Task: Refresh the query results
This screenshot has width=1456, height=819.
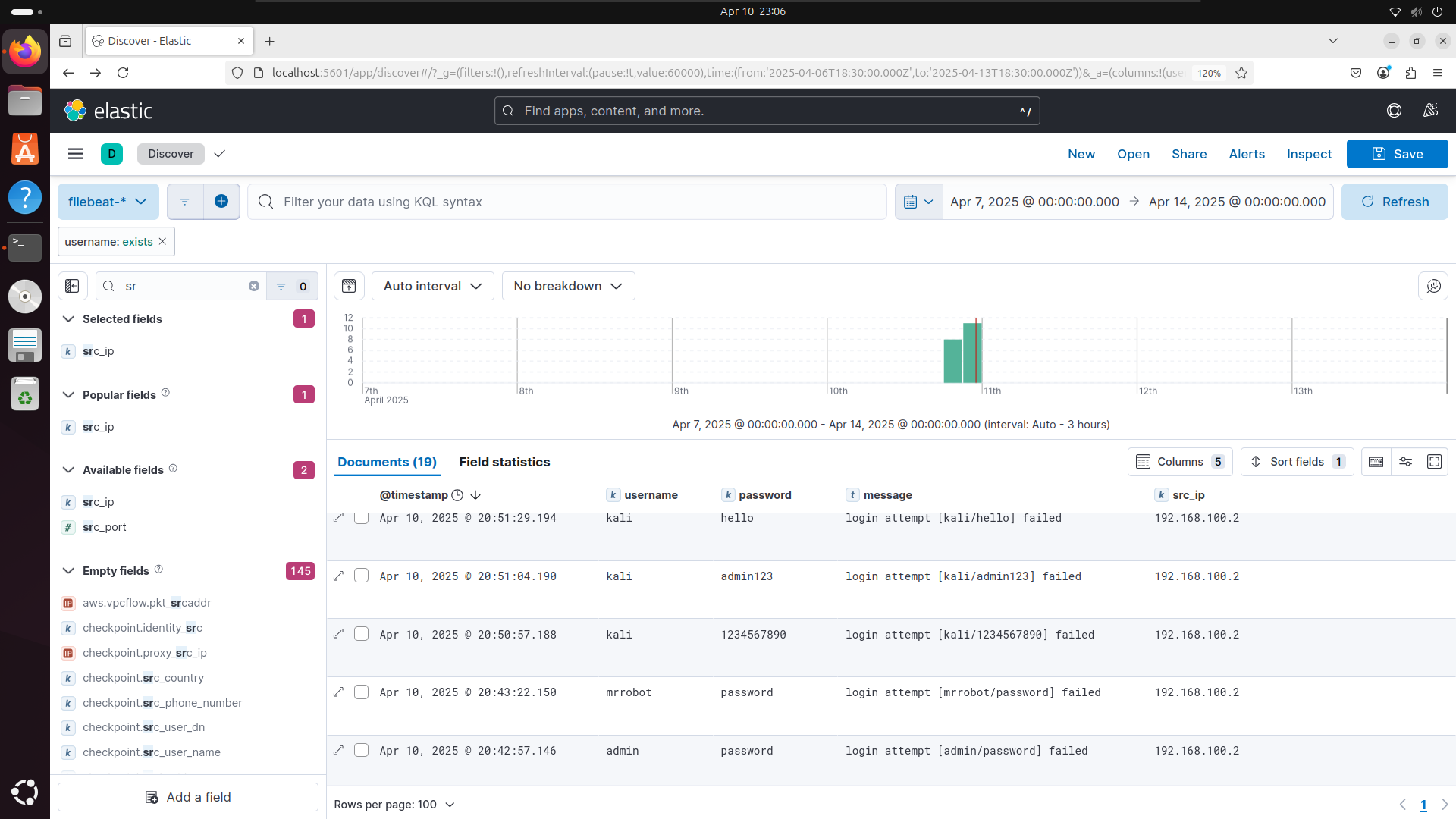Action: 1395,202
